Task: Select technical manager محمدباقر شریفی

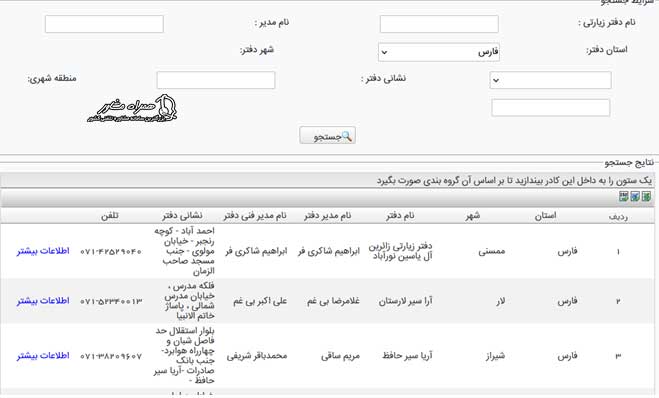Action: tap(257, 356)
